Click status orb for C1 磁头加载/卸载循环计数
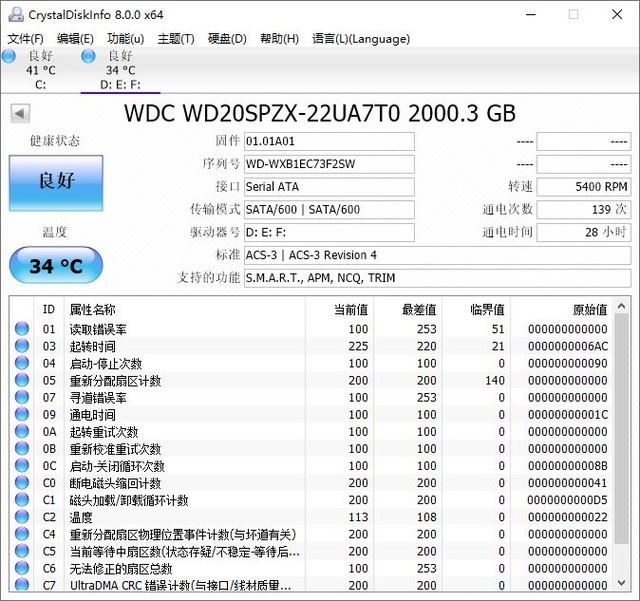Screen dimensions: 640x601 (22, 500)
